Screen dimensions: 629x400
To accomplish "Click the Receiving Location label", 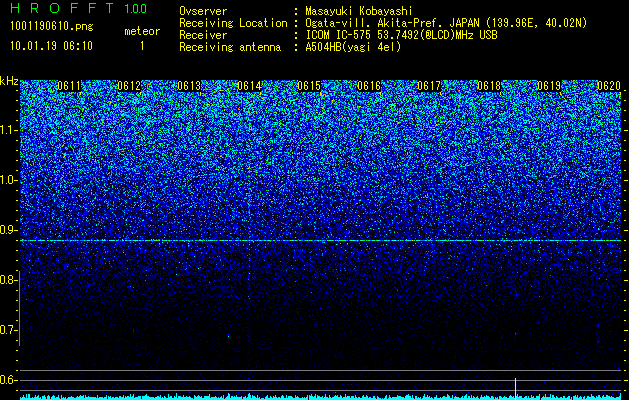I will point(233,23).
